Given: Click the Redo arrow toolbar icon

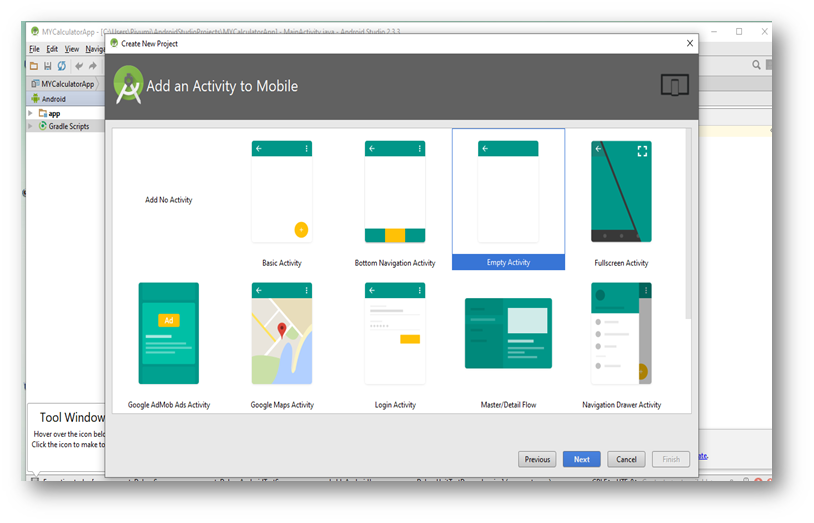Looking at the screenshot, I should (93, 66).
